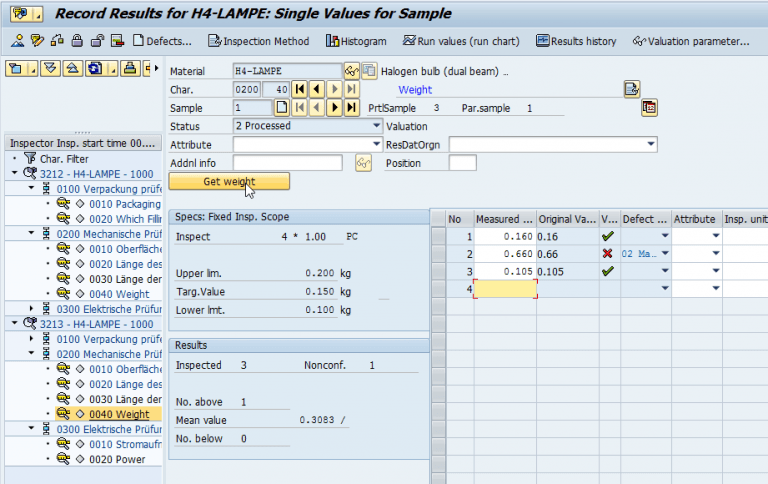Click the closed padlock toolbar icon

[x=77, y=41]
